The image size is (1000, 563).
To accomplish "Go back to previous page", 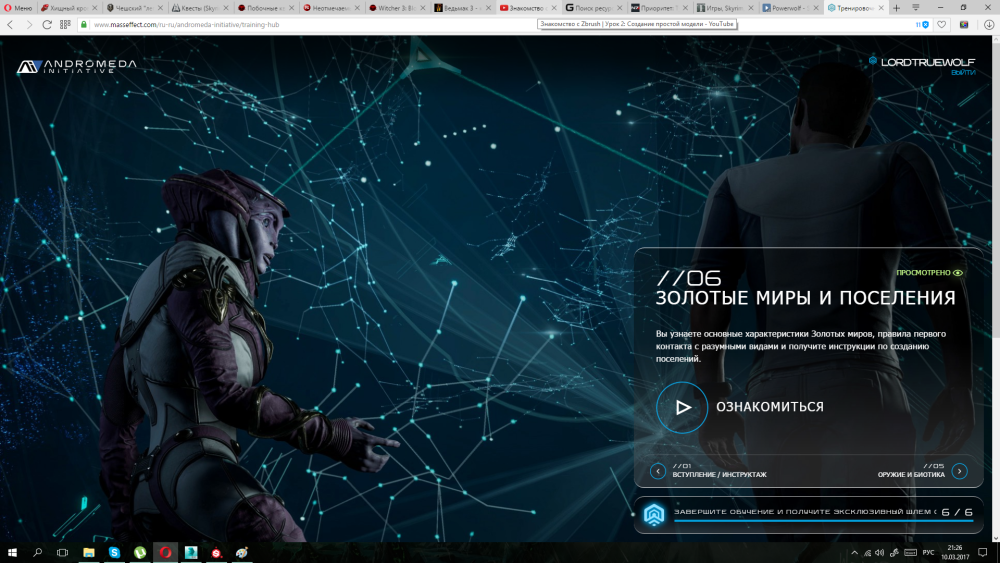I will coord(10,24).
